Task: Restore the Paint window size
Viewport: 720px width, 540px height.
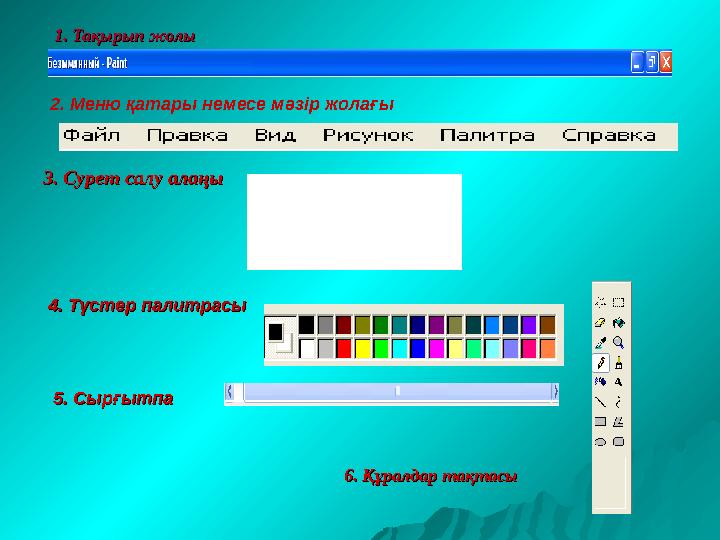Action: pos(652,62)
